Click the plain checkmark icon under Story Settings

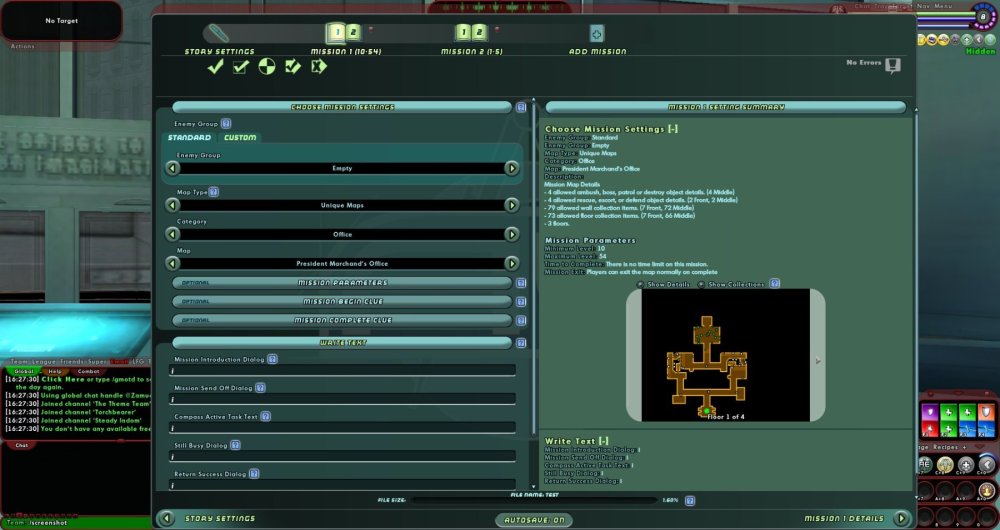pos(216,66)
